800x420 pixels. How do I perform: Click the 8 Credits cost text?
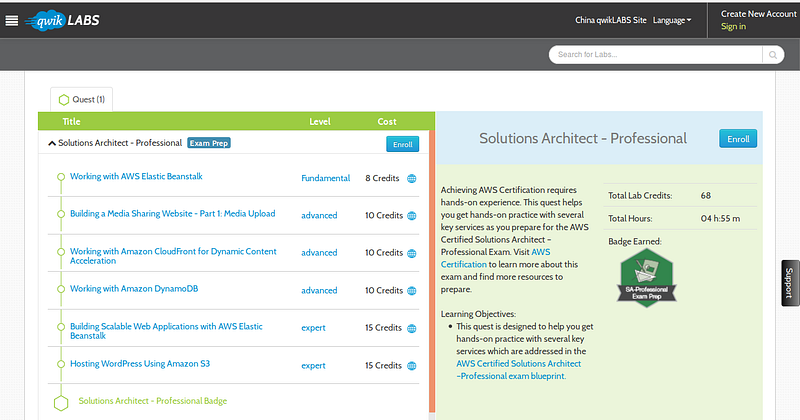pos(382,179)
